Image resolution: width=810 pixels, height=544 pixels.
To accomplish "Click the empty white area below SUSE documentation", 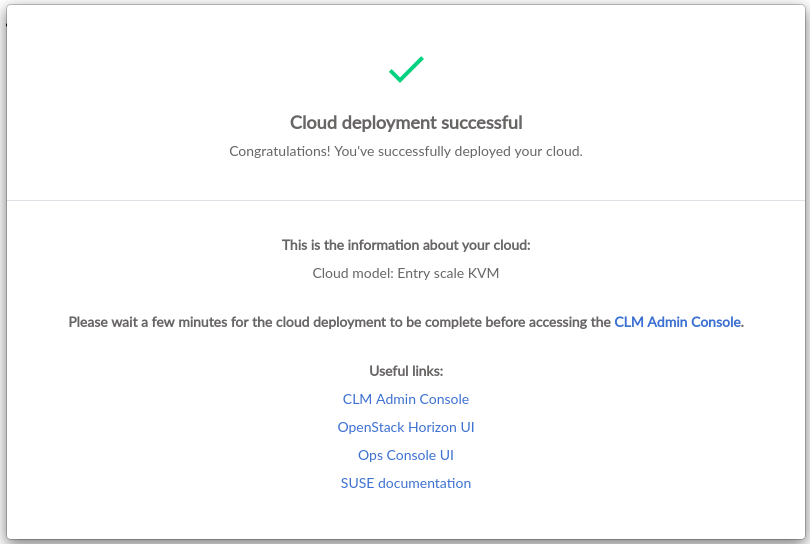I will pyautogui.click(x=405, y=515).
